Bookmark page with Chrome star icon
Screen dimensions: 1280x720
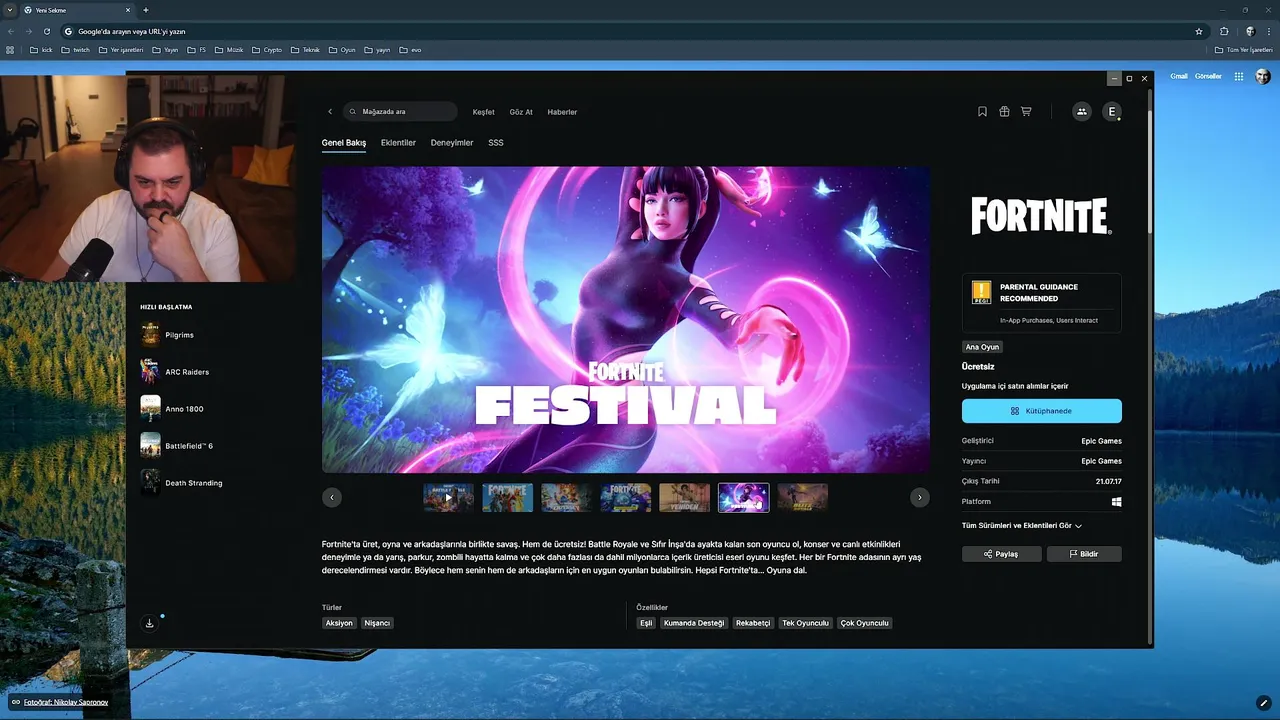(1199, 31)
